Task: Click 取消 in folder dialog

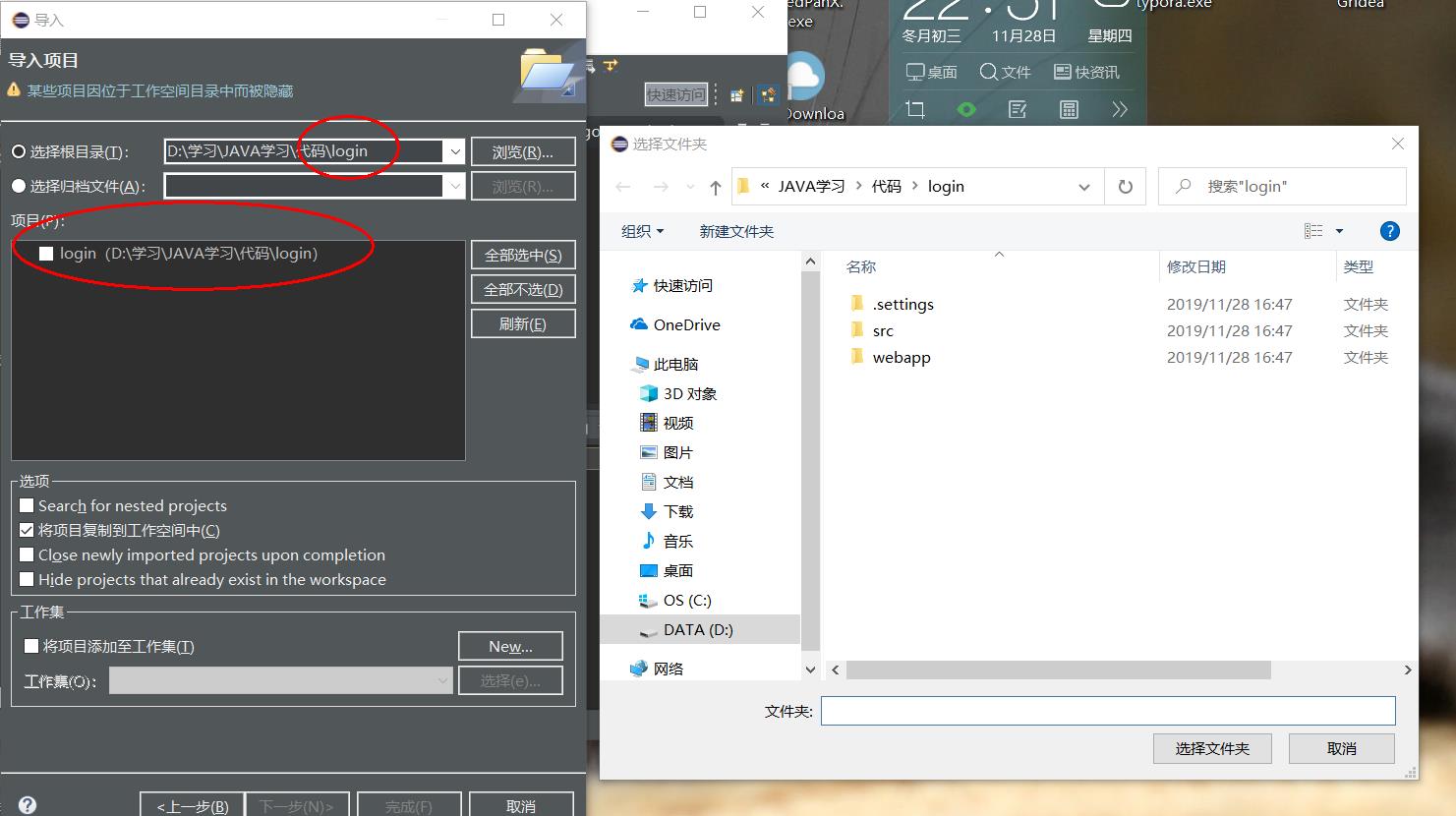Action: pos(1342,748)
